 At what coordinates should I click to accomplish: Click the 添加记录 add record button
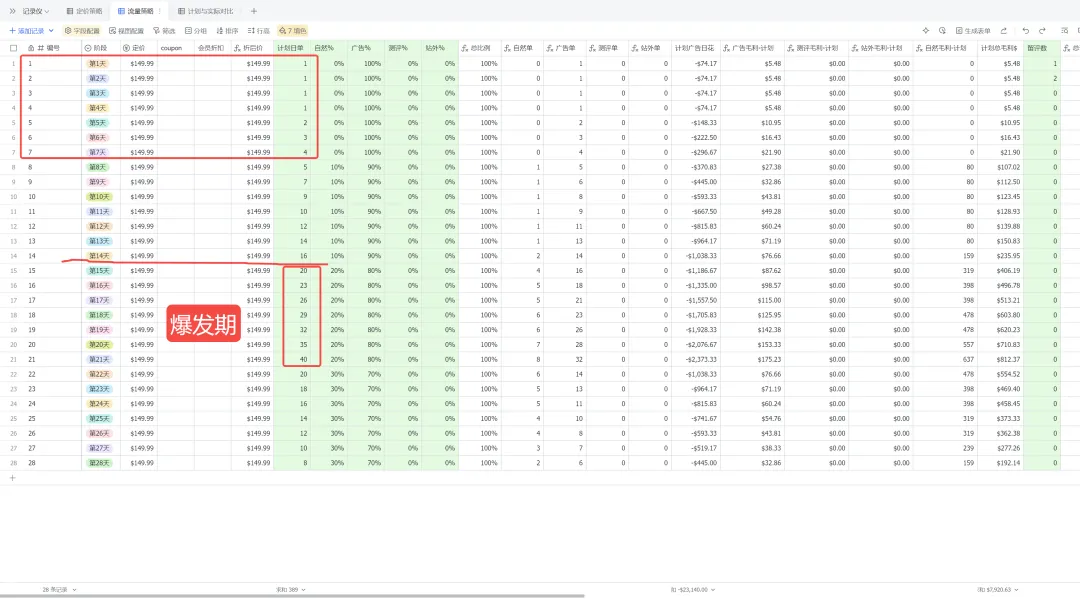tap(27, 31)
